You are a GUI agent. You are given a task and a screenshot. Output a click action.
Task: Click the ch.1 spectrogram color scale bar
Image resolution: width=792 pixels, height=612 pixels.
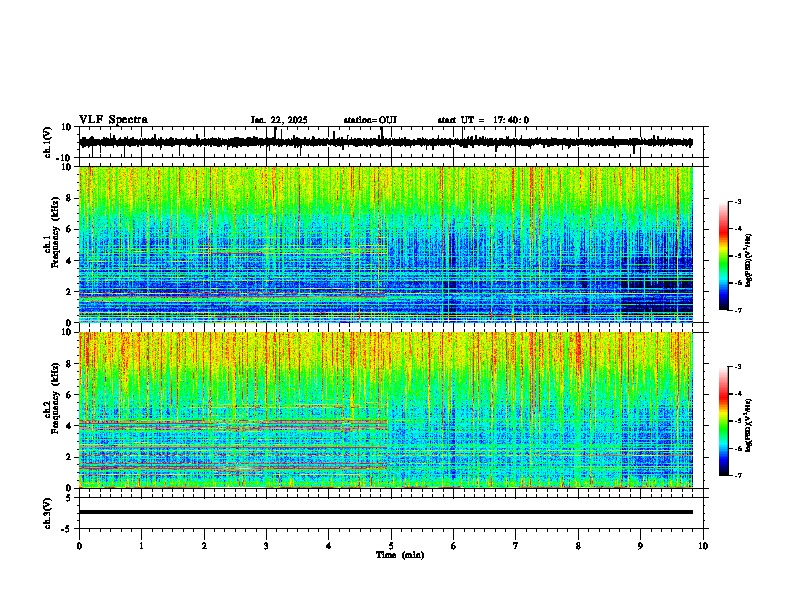tap(723, 256)
